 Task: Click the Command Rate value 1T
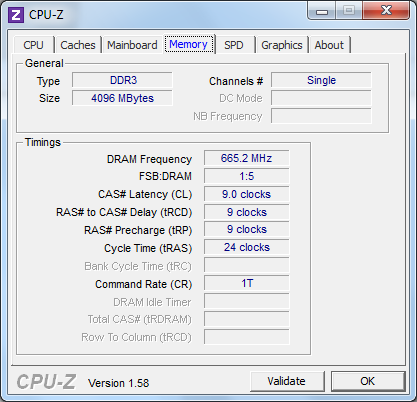247,283
